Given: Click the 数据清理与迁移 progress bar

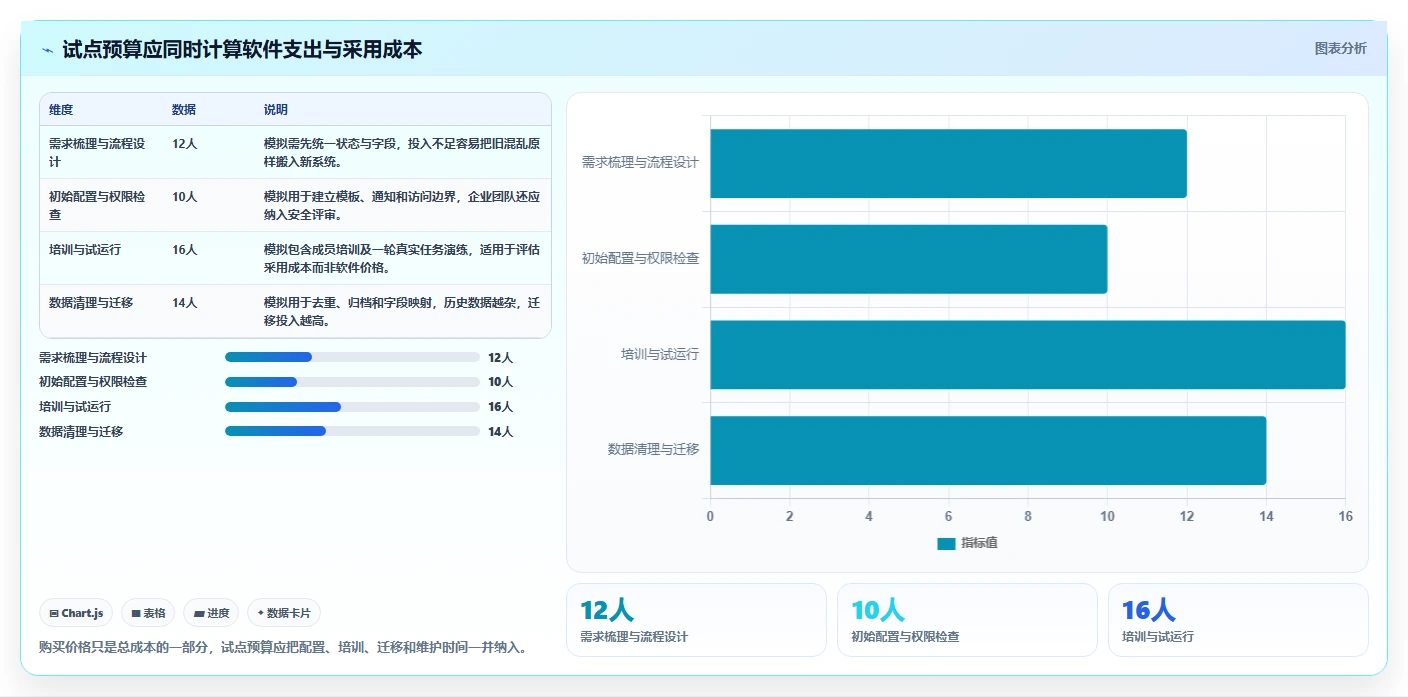Looking at the screenshot, I should pyautogui.click(x=352, y=431).
